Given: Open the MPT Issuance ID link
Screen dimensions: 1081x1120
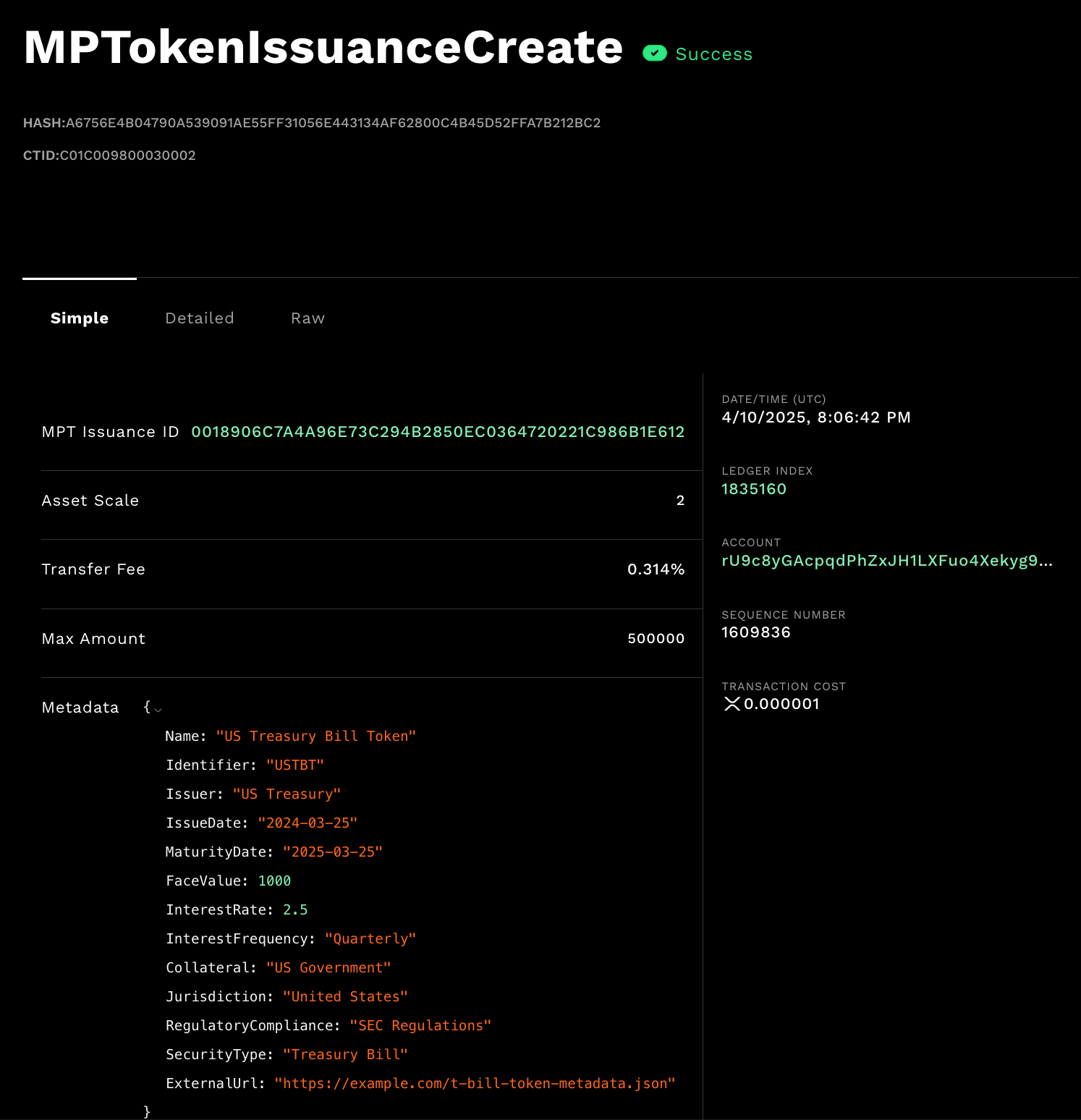Looking at the screenshot, I should pos(437,432).
